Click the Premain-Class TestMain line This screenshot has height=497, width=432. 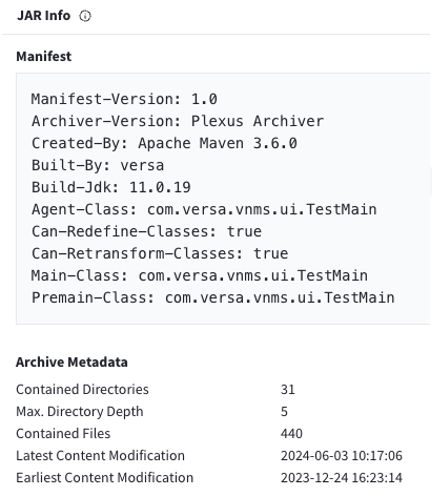pyautogui.click(x=213, y=298)
